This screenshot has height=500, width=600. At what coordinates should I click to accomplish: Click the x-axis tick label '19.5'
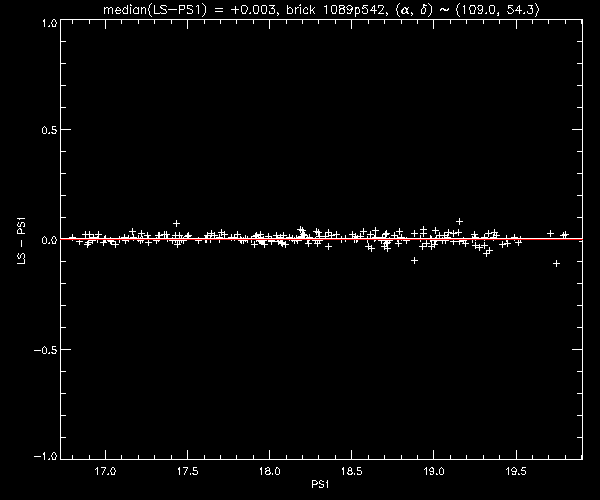tap(516, 471)
